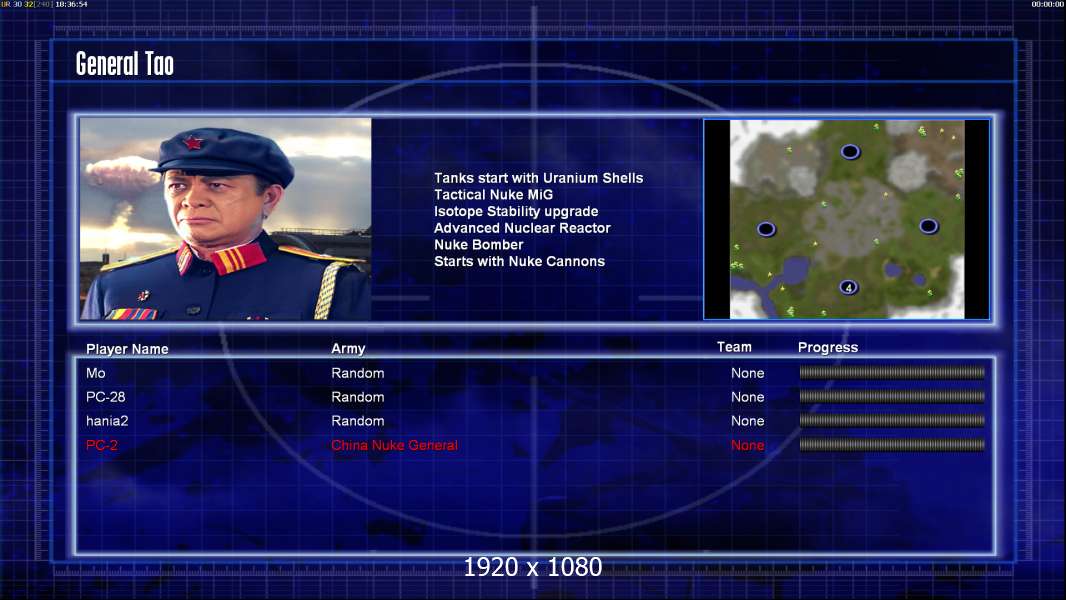This screenshot has width=1066, height=600.
Task: Select start position marker numbered 4
Action: click(848, 287)
